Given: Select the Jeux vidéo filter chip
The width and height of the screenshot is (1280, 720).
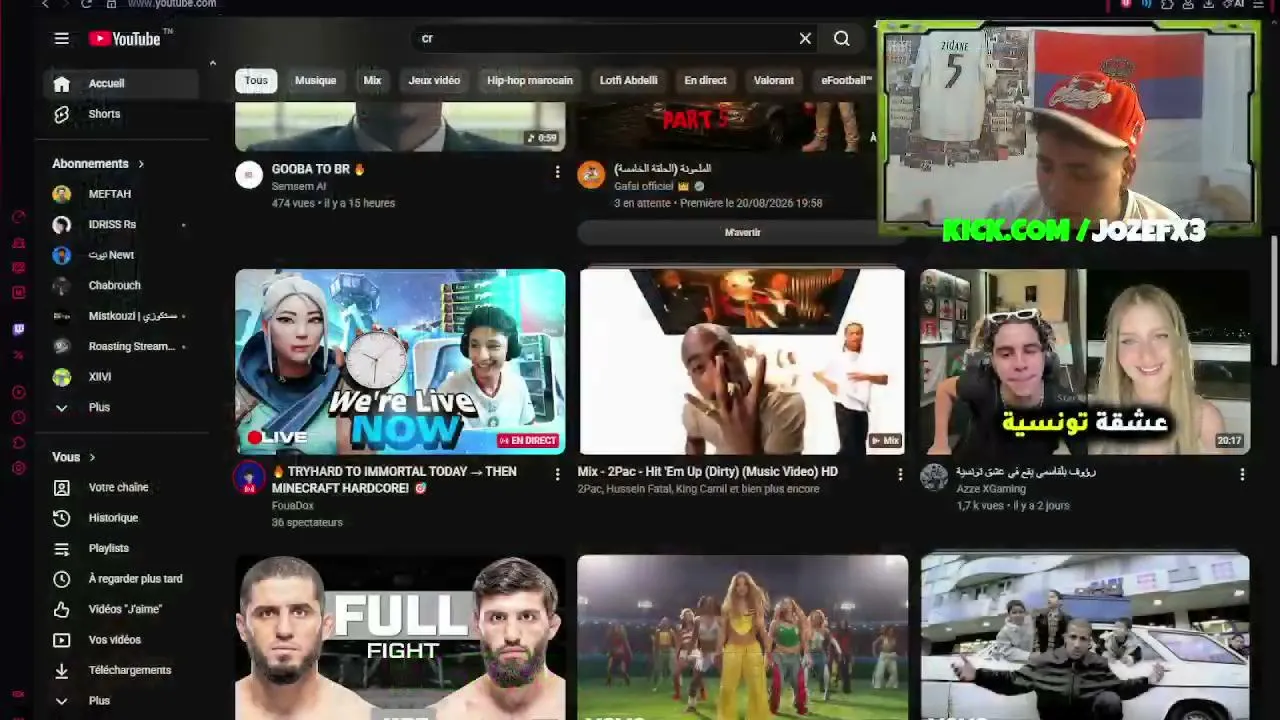Looking at the screenshot, I should click(x=434, y=81).
